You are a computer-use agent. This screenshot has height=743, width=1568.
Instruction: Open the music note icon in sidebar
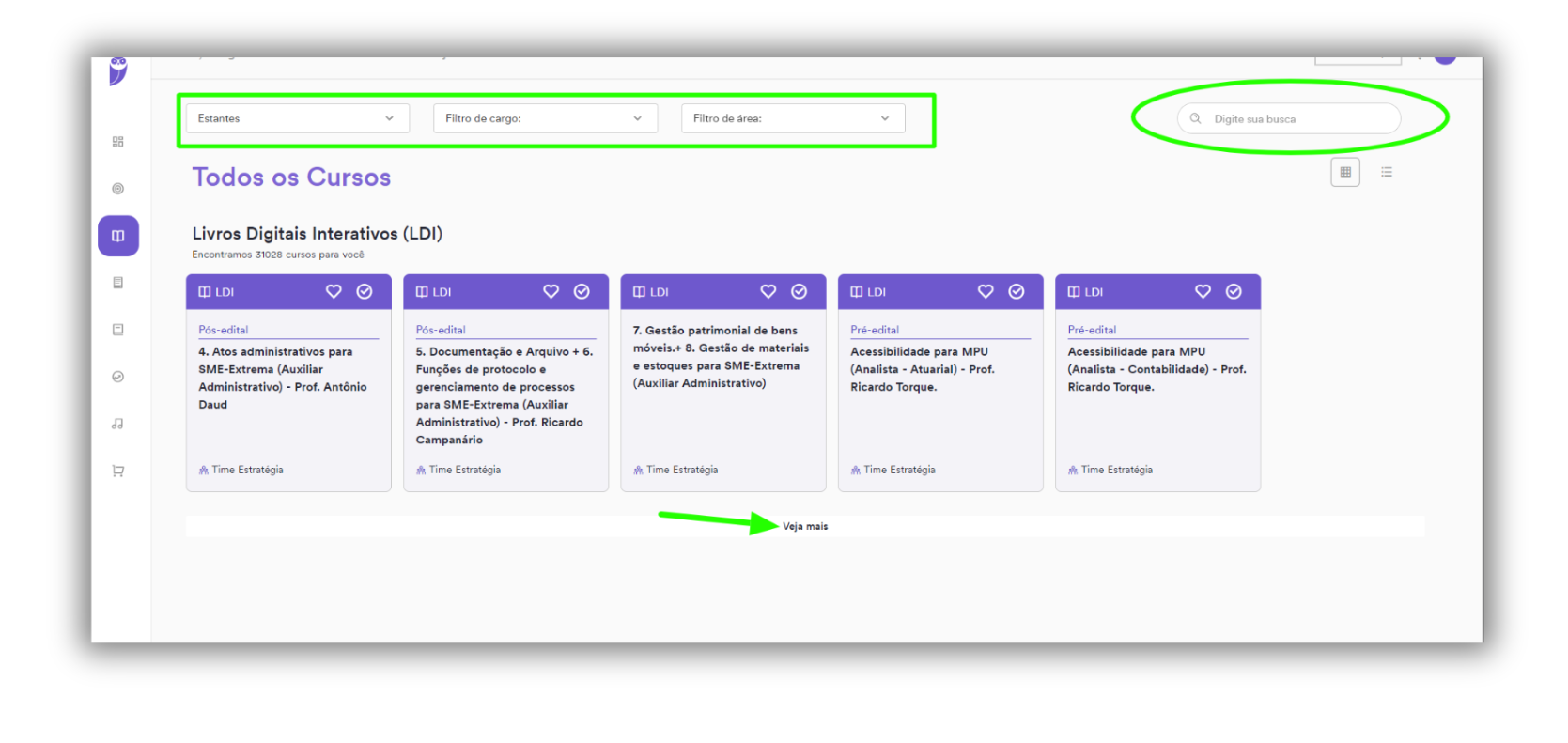point(118,424)
